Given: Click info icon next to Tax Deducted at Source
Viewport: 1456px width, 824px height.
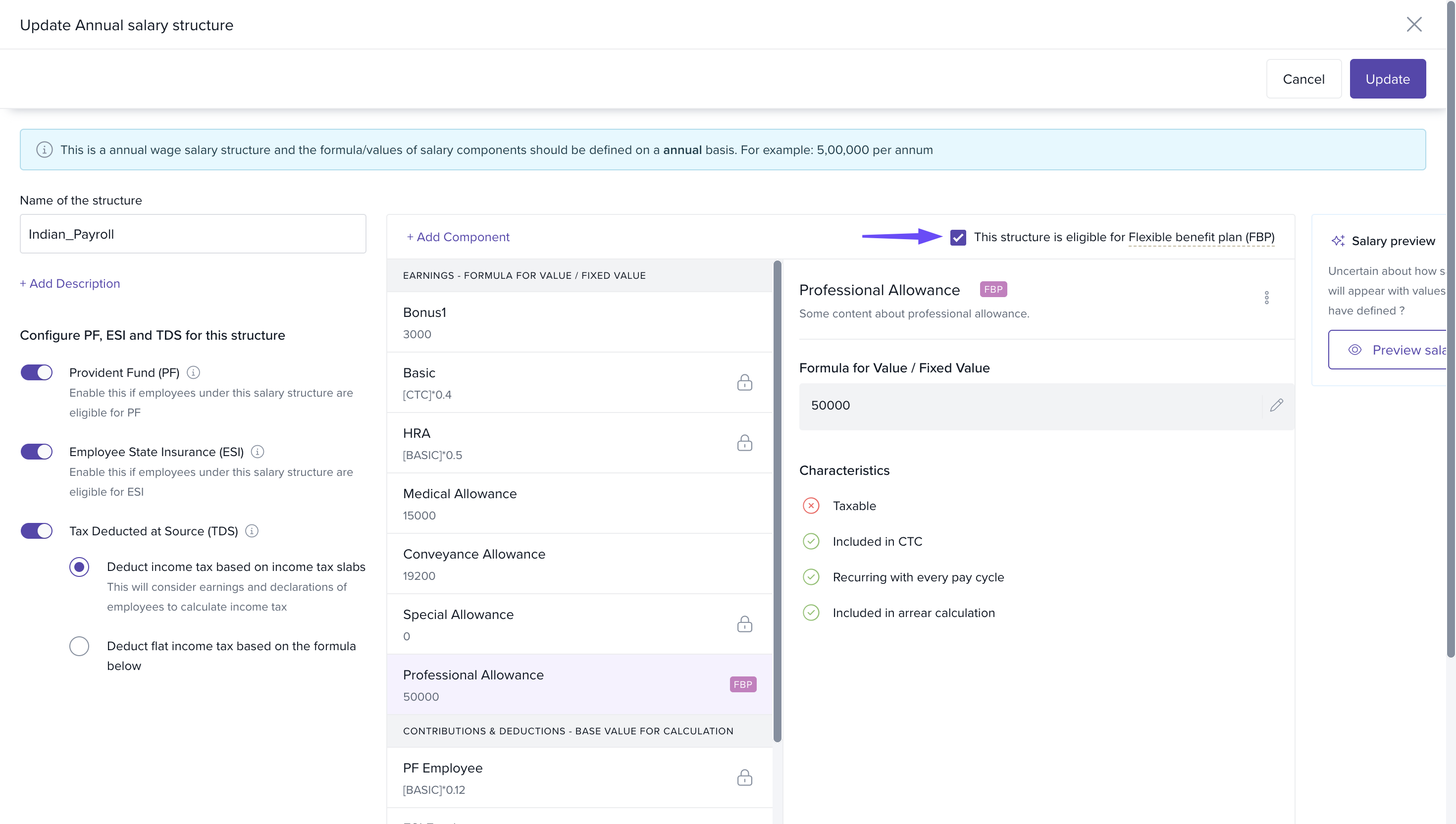Looking at the screenshot, I should pos(252,531).
